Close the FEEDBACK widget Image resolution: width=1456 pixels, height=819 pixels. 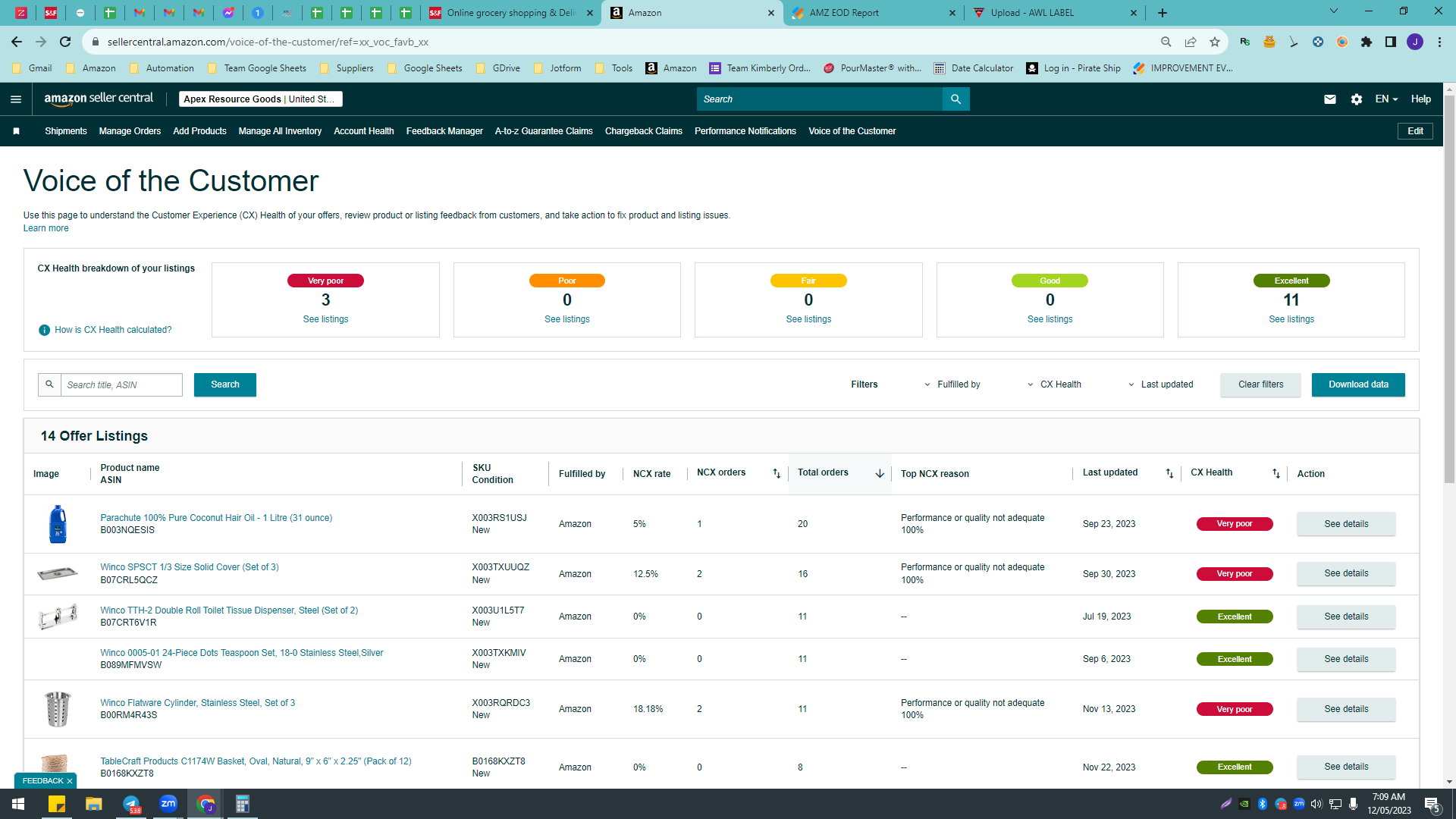point(70,781)
